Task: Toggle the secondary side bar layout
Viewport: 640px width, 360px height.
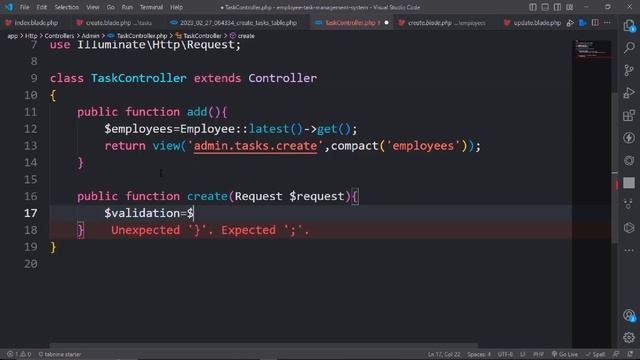Action: point(557,7)
